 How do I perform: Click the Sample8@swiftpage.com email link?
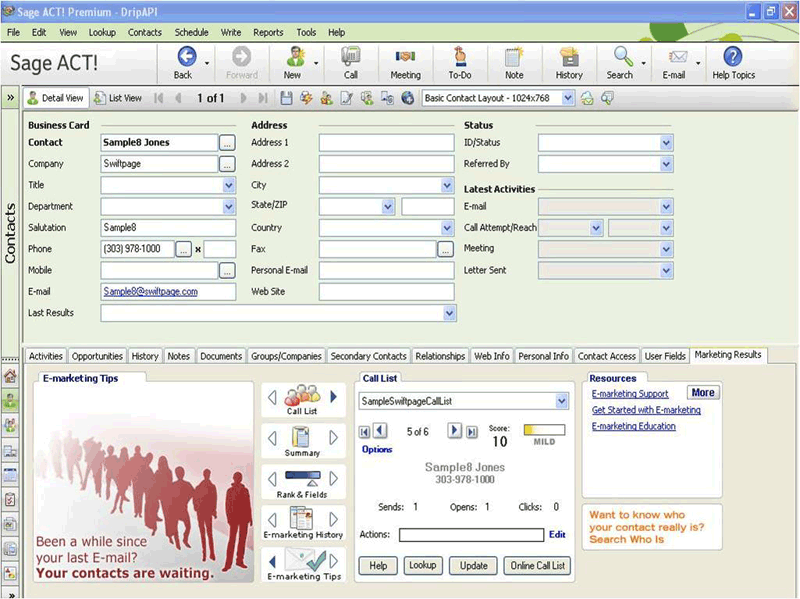pos(151,291)
